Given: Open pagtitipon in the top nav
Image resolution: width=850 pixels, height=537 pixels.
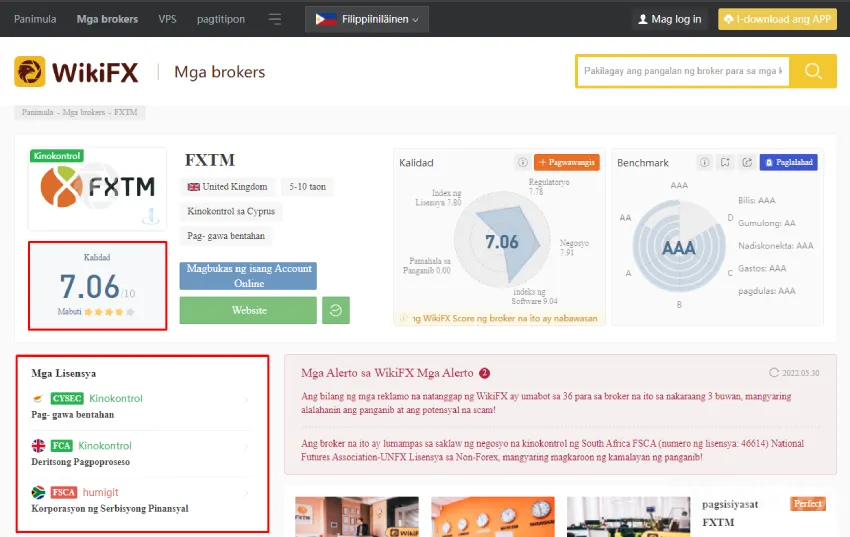Looking at the screenshot, I should point(221,19).
